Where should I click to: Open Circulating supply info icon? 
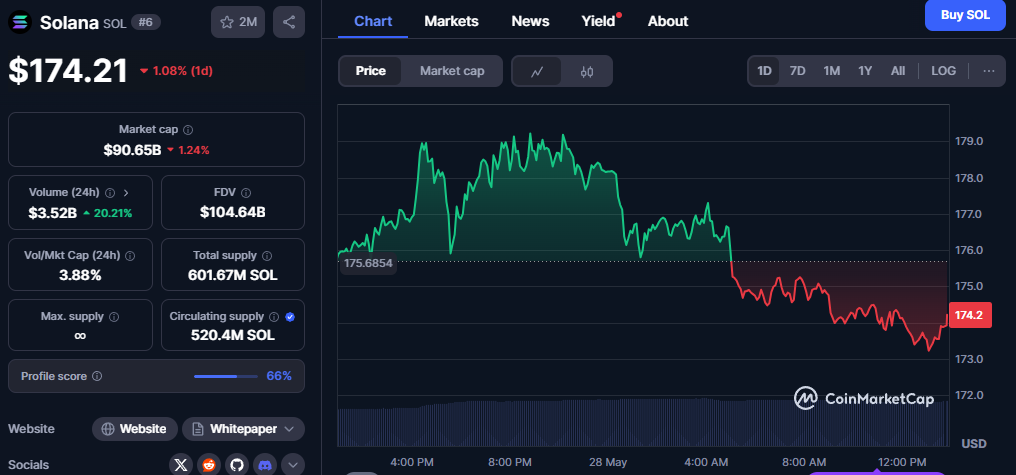274,317
